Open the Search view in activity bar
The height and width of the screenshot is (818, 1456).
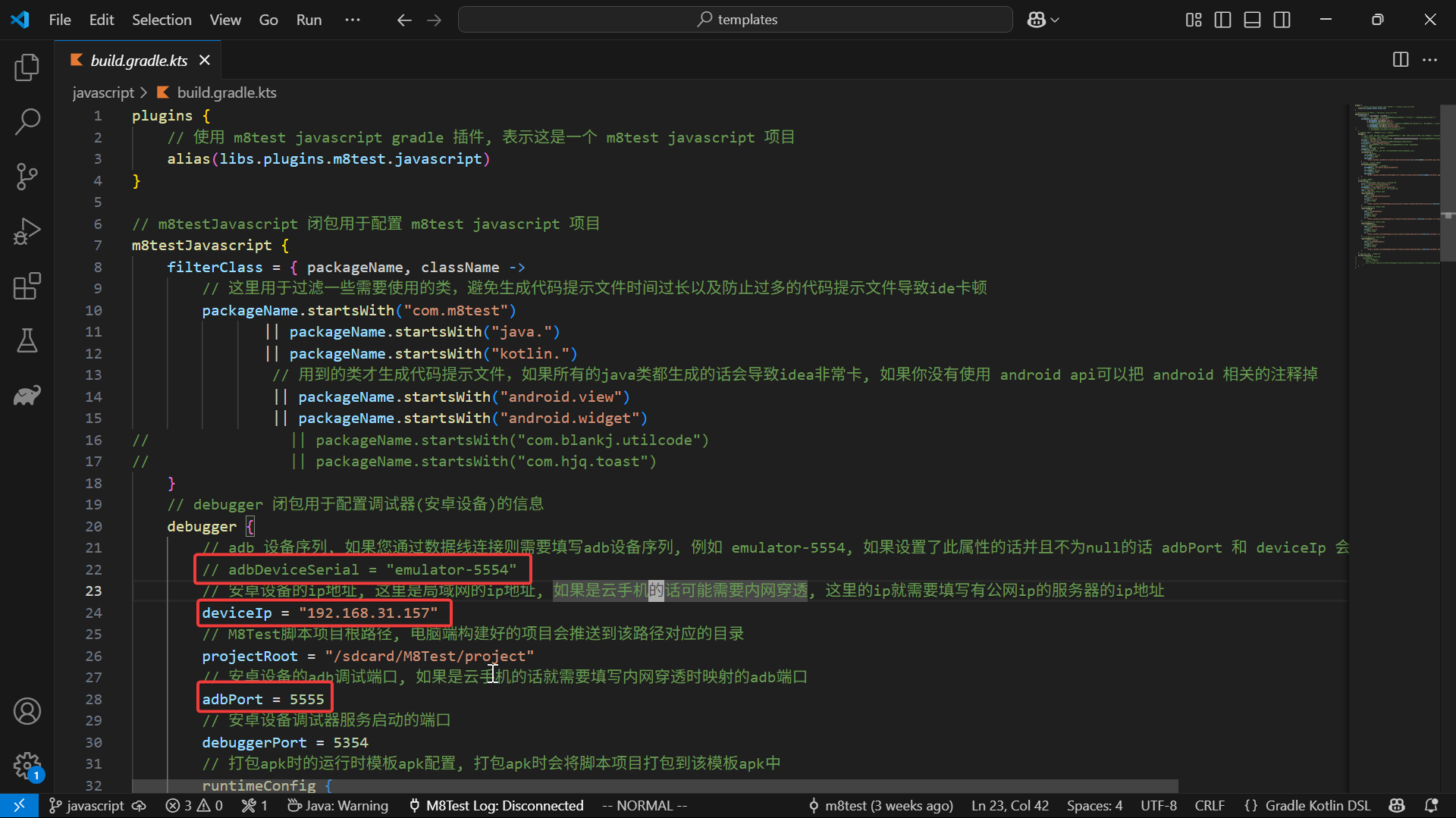point(27,121)
